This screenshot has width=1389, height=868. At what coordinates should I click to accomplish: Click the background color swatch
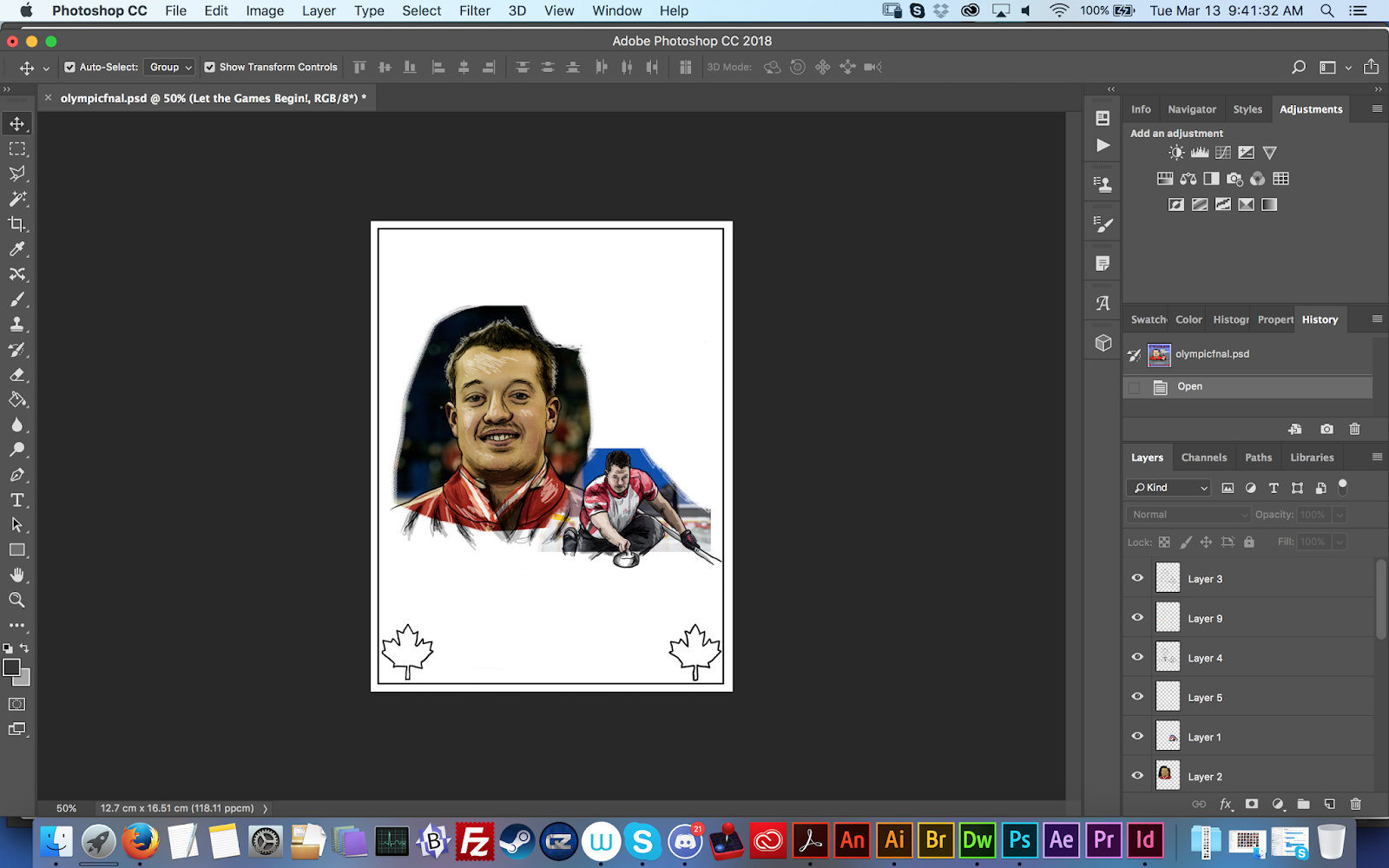tap(23, 679)
